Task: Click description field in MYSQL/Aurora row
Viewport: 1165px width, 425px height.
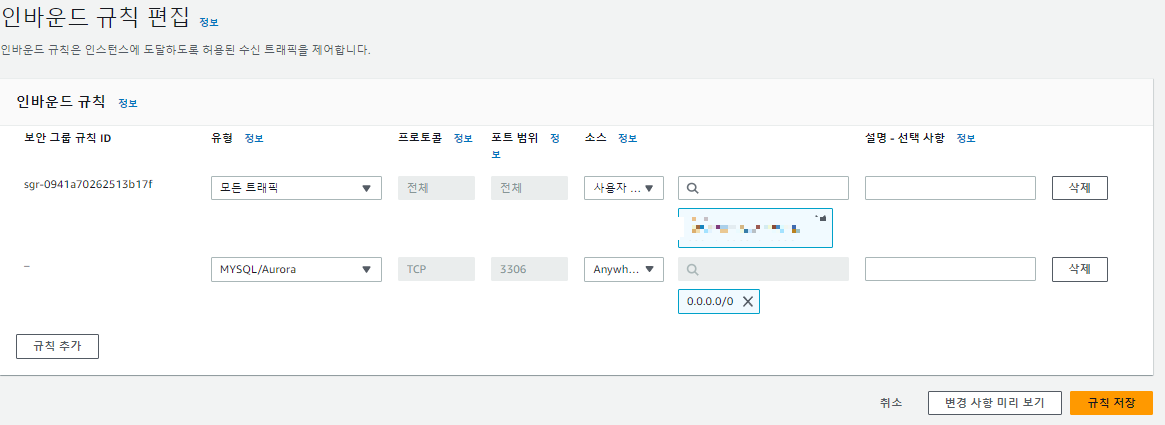Action: tap(950, 270)
